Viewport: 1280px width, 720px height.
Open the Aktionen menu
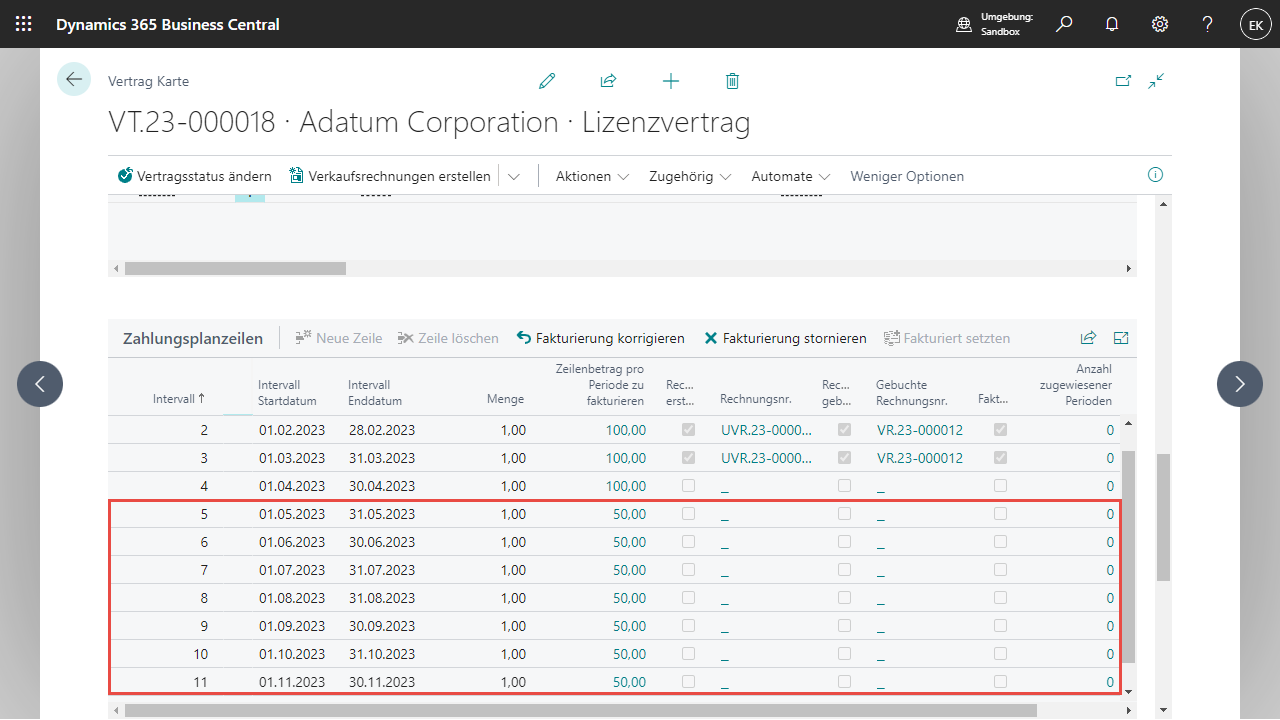coord(592,176)
